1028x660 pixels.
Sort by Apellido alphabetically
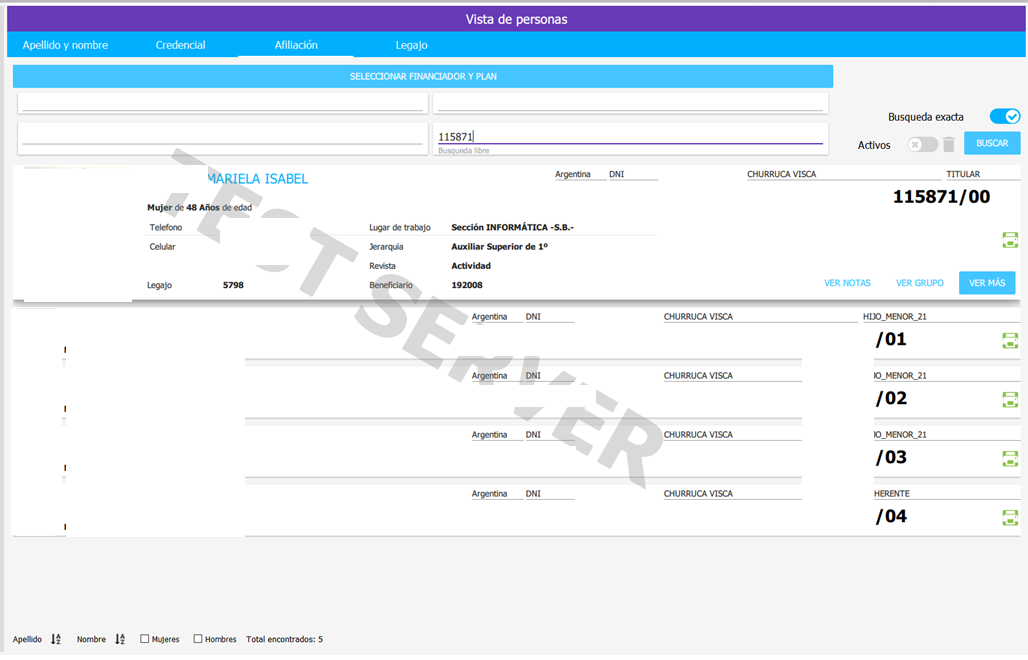pyautogui.click(x=56, y=639)
